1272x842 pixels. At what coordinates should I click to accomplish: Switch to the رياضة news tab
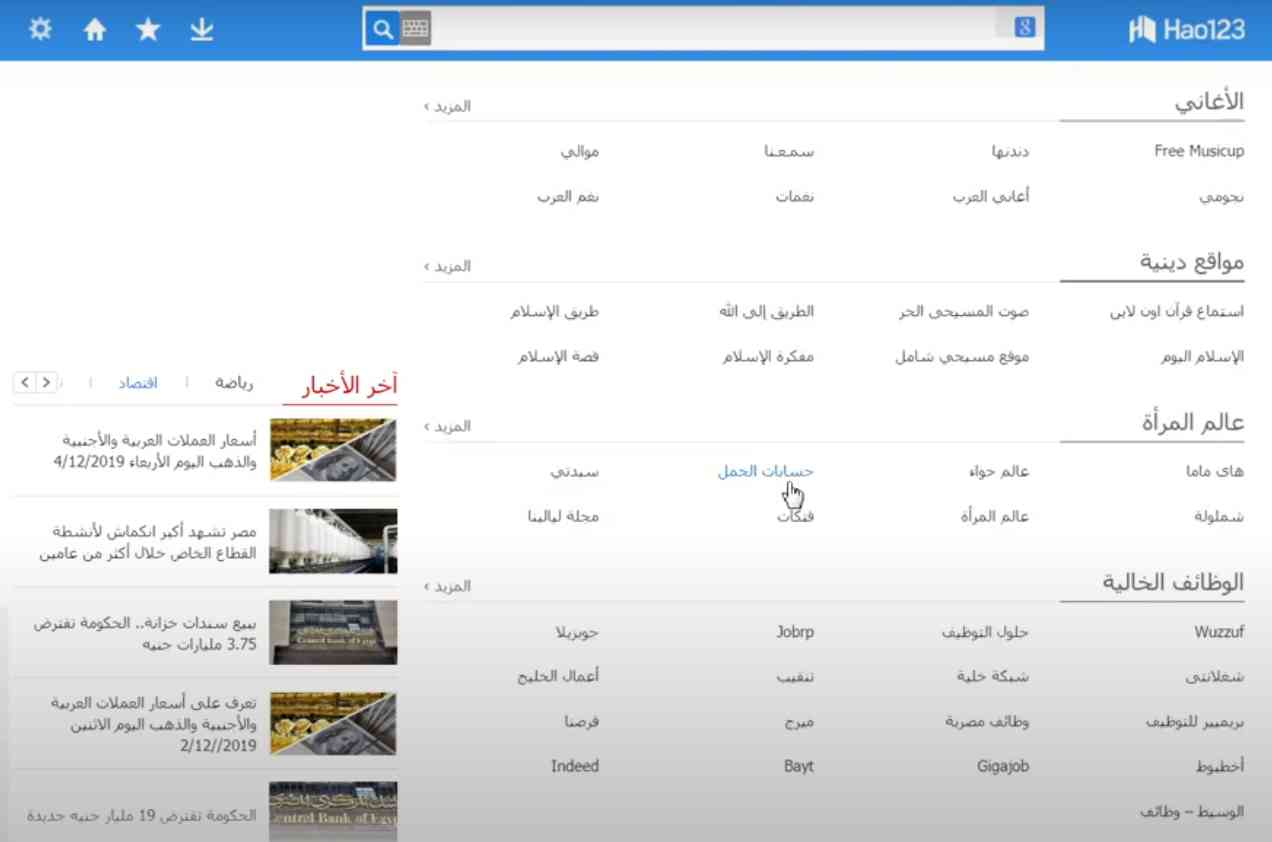pyautogui.click(x=234, y=383)
